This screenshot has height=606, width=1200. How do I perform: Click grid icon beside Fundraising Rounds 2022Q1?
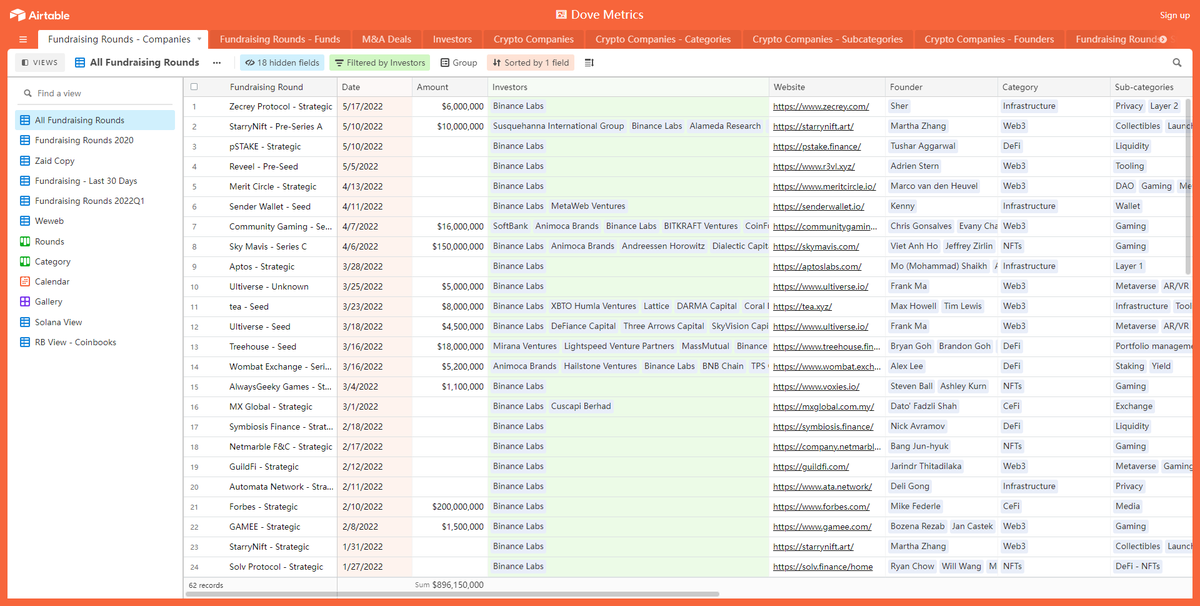click(x=26, y=201)
